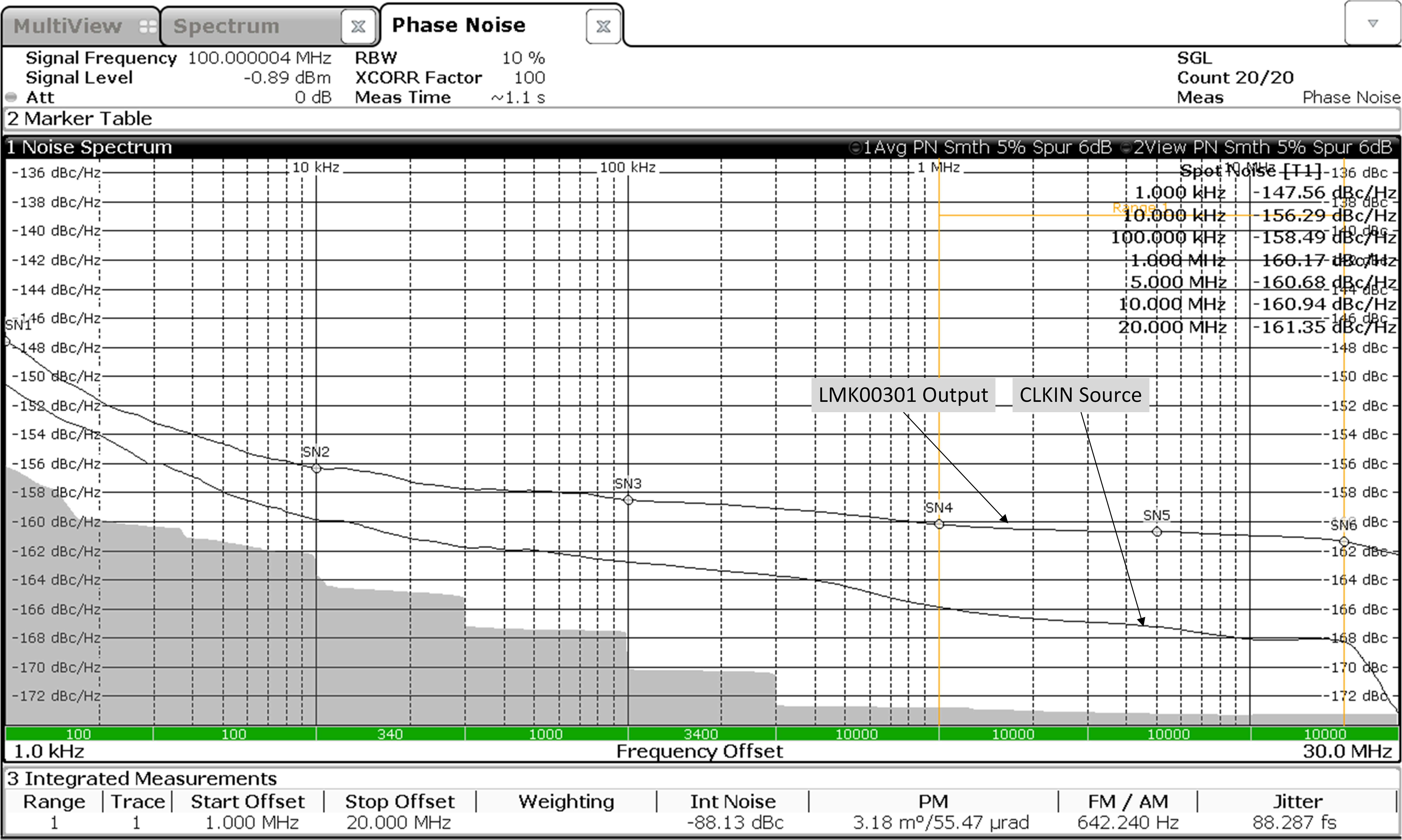1402x840 pixels.
Task: Click the Signal Frequency value field
Action: tap(259, 58)
